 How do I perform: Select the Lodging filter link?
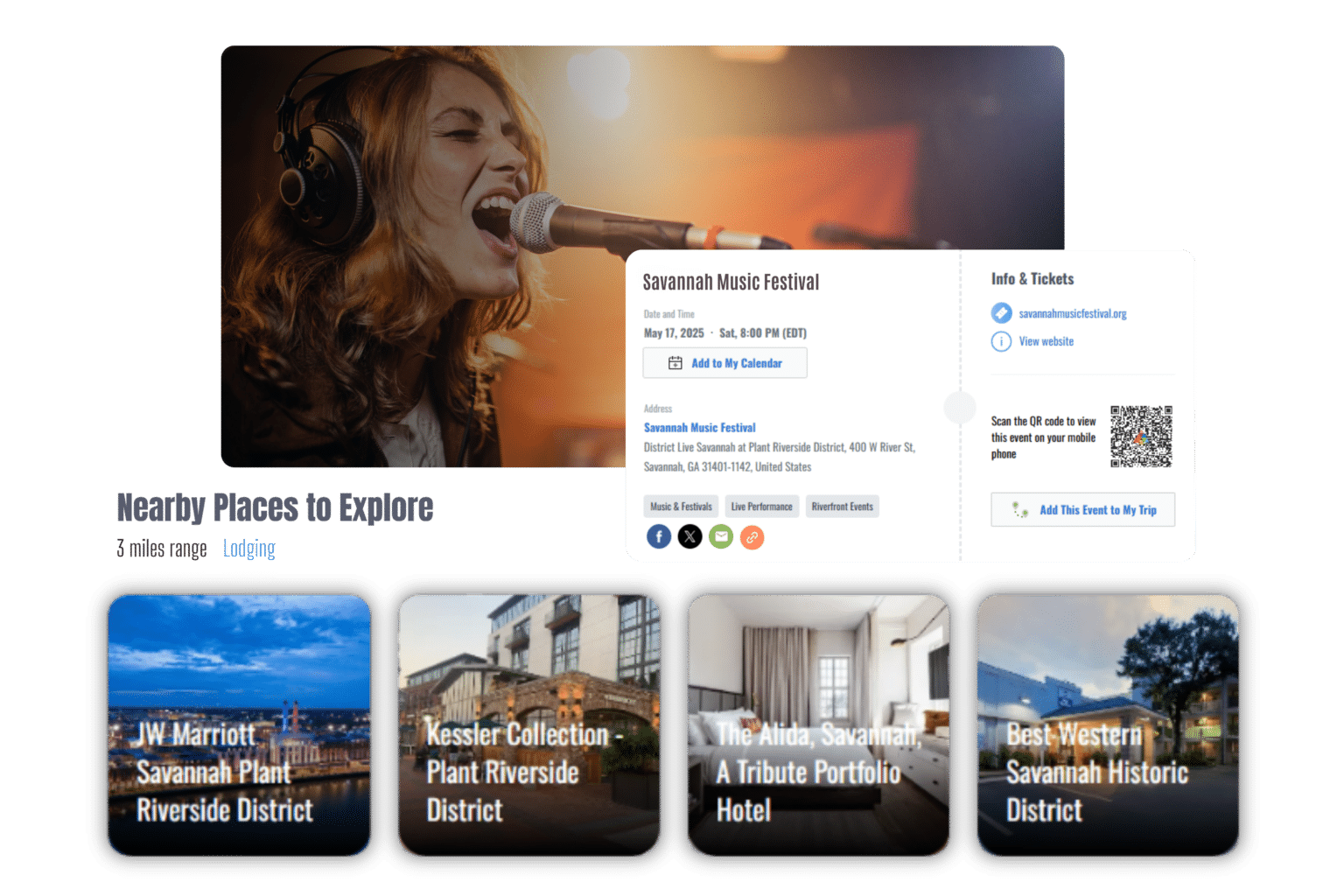(x=249, y=549)
